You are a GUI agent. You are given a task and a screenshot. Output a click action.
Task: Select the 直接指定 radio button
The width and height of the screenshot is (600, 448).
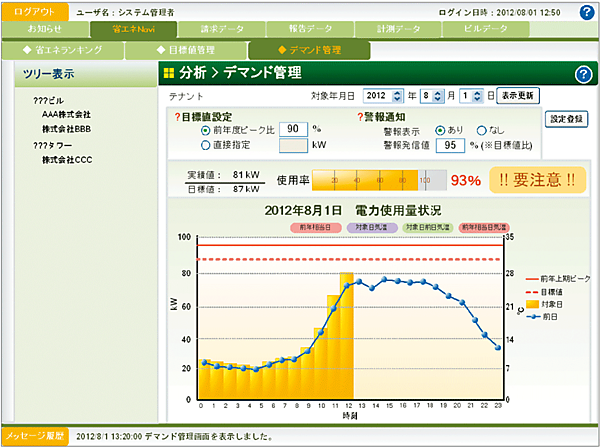(x=205, y=145)
